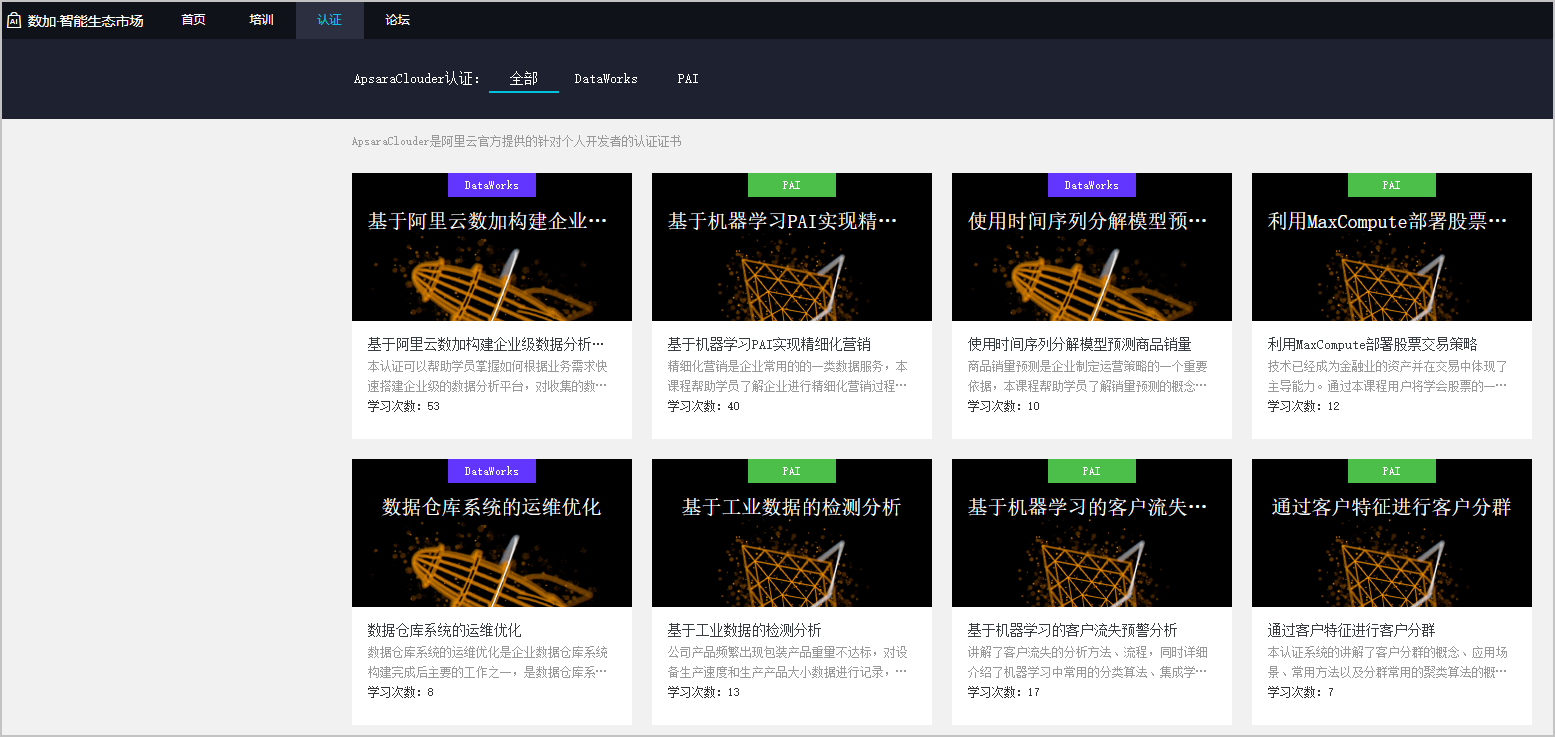Click description starting 技术已经成为金融业的资产
Screen dimensions: 1555x737
[x=1388, y=376]
